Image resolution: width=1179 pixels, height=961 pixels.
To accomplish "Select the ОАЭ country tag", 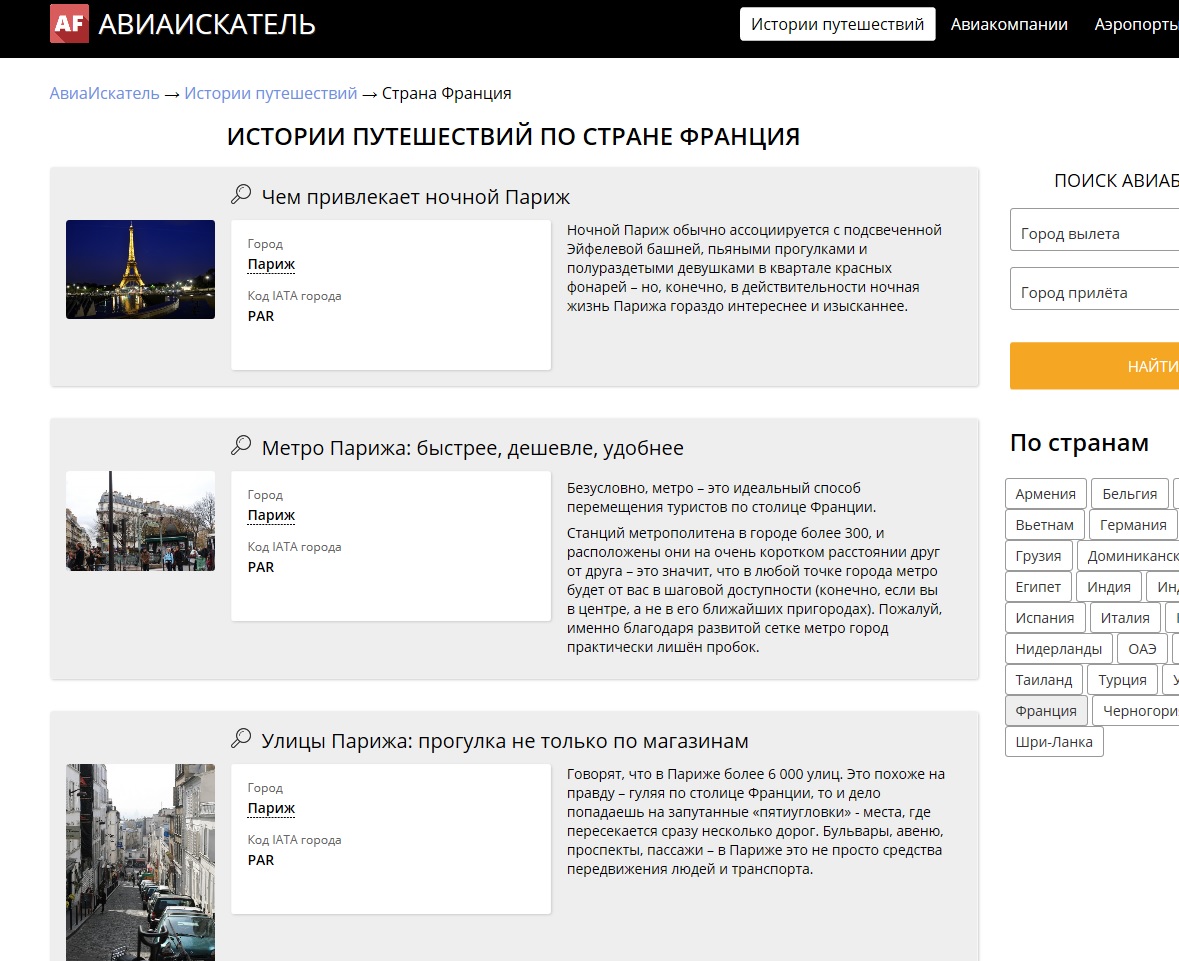I will coord(1142,649).
